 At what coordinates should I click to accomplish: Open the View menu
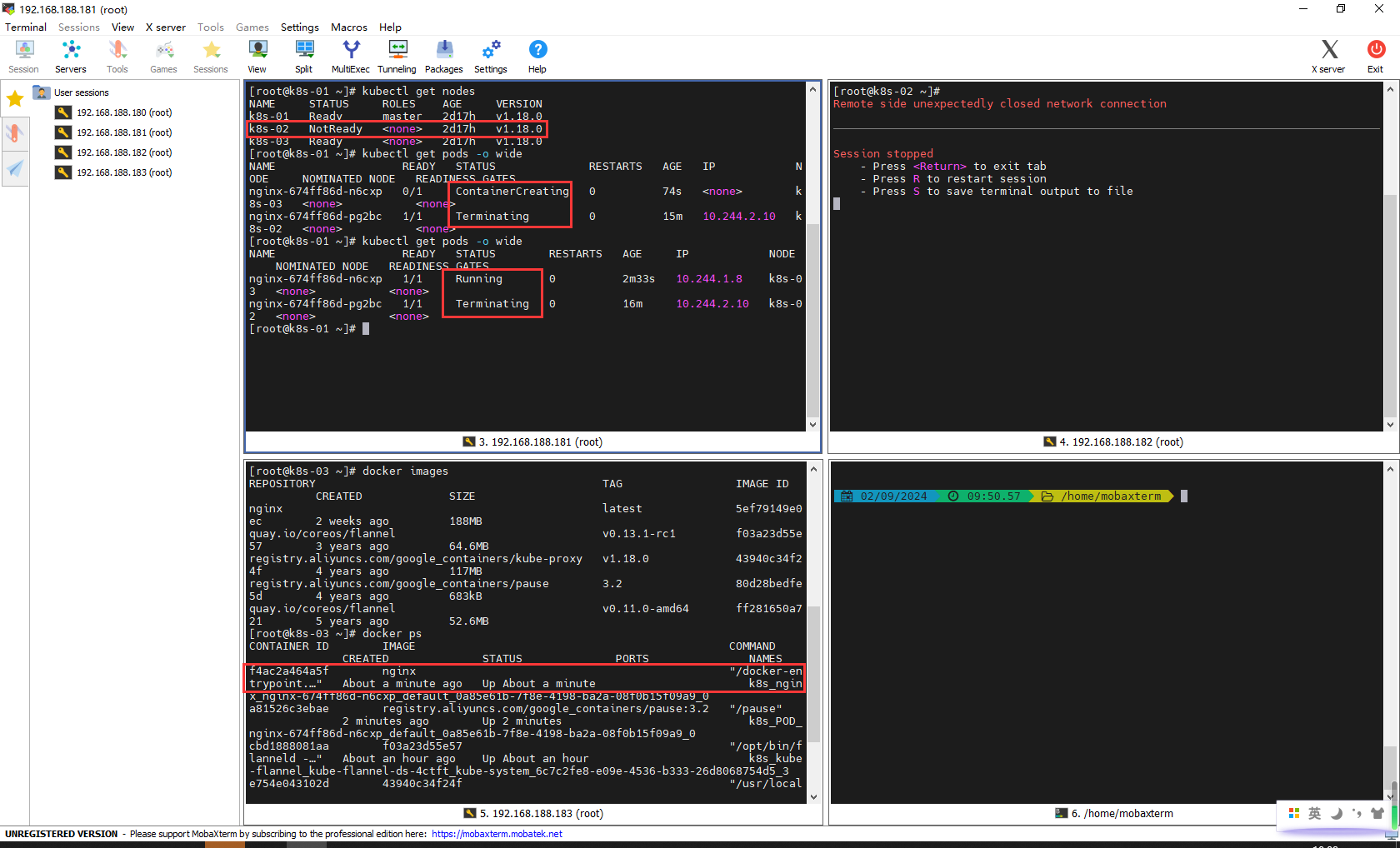pyautogui.click(x=122, y=27)
